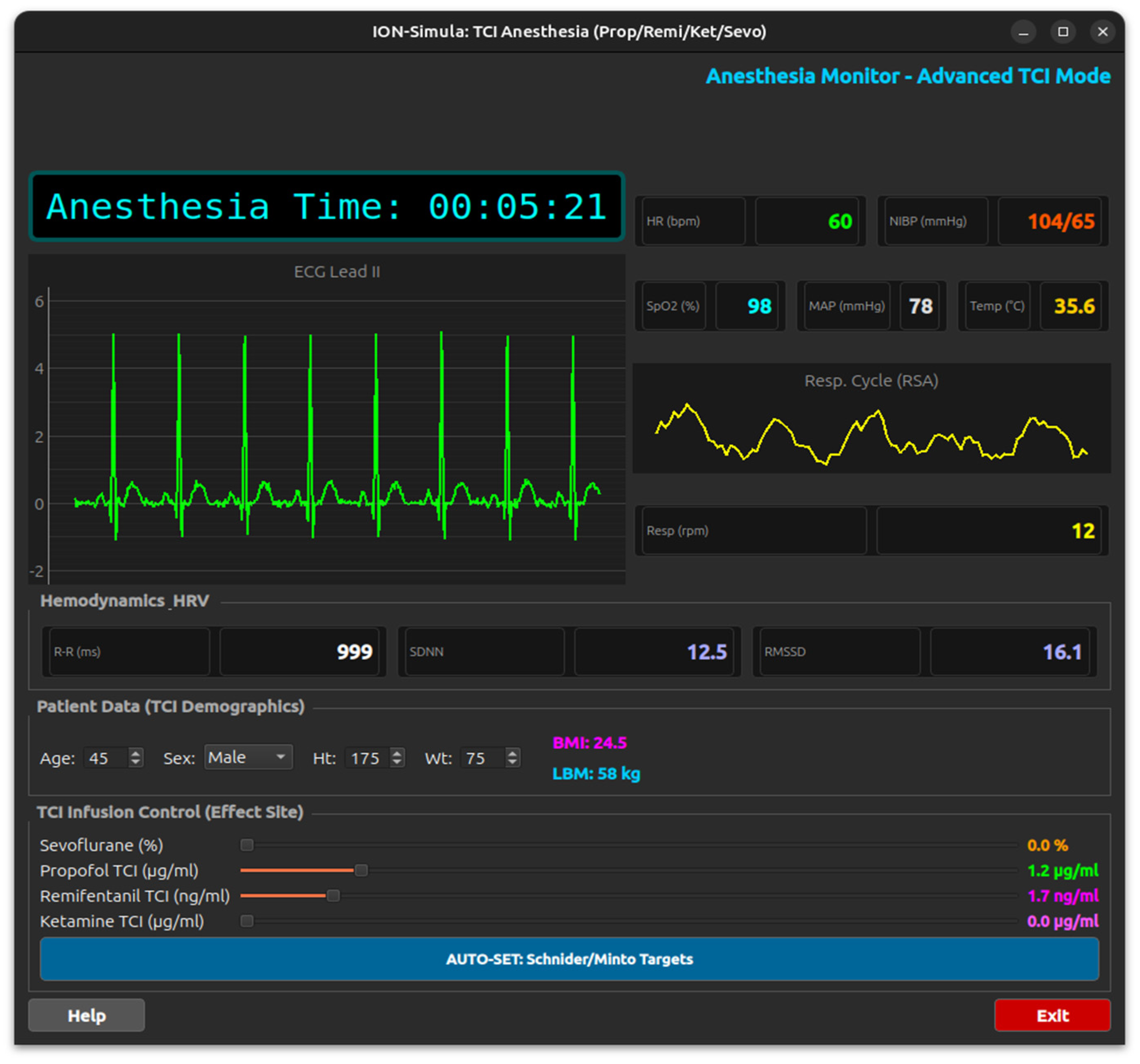Image resolution: width=1140 pixels, height=1064 pixels.
Task: Click the Age spinbox up arrow
Action: pos(135,753)
